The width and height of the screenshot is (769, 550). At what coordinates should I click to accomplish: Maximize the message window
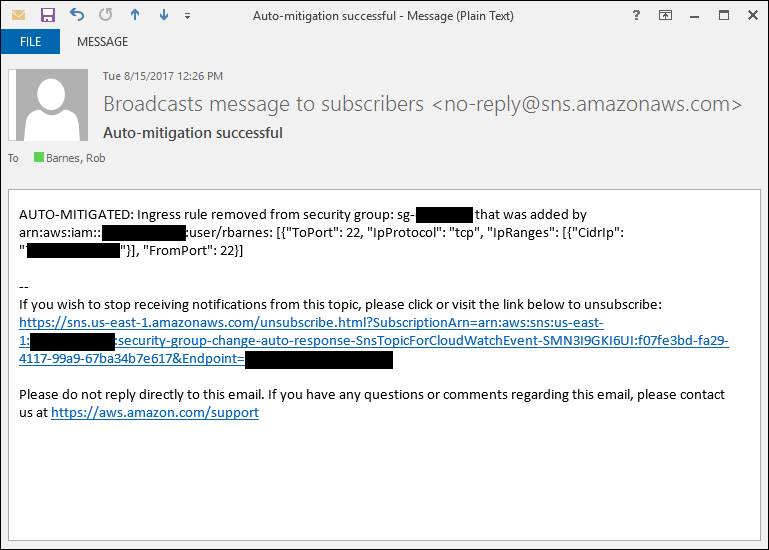(724, 15)
